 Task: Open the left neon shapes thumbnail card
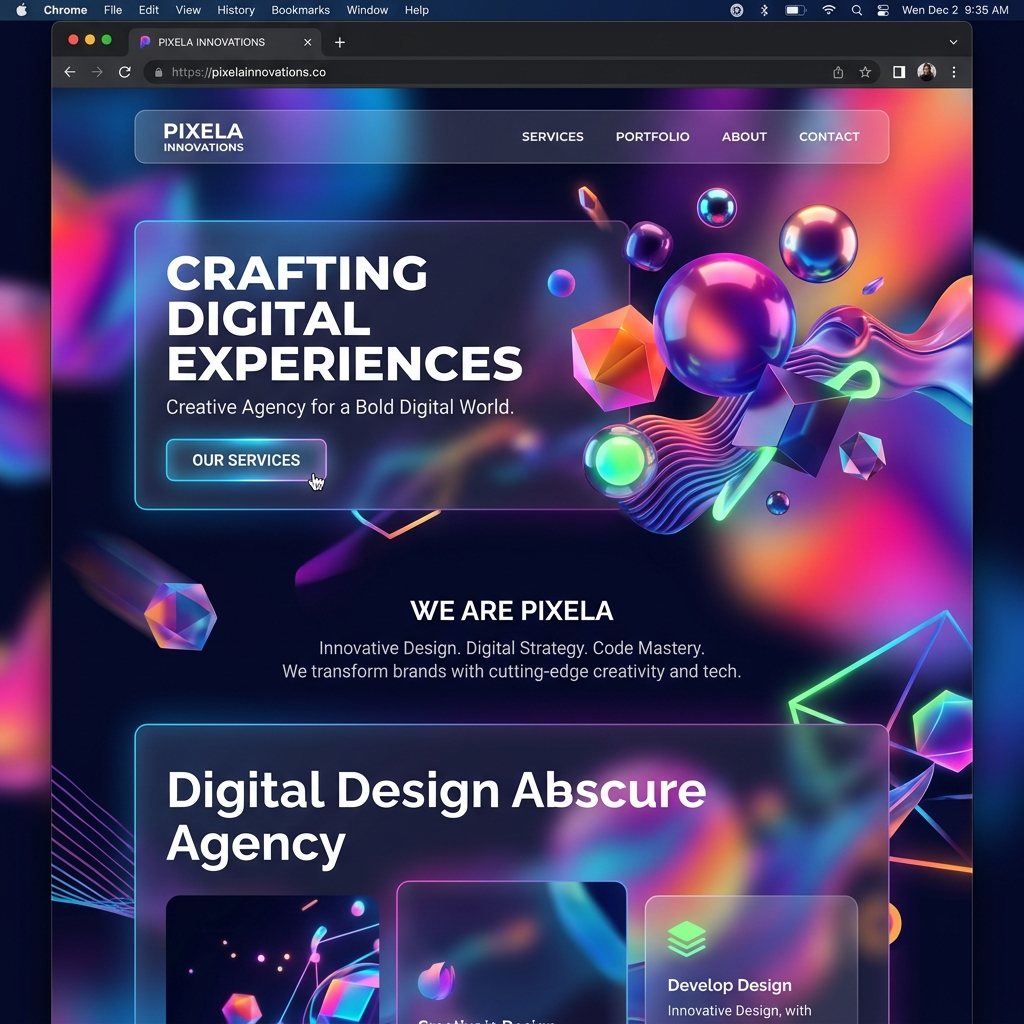(x=272, y=959)
